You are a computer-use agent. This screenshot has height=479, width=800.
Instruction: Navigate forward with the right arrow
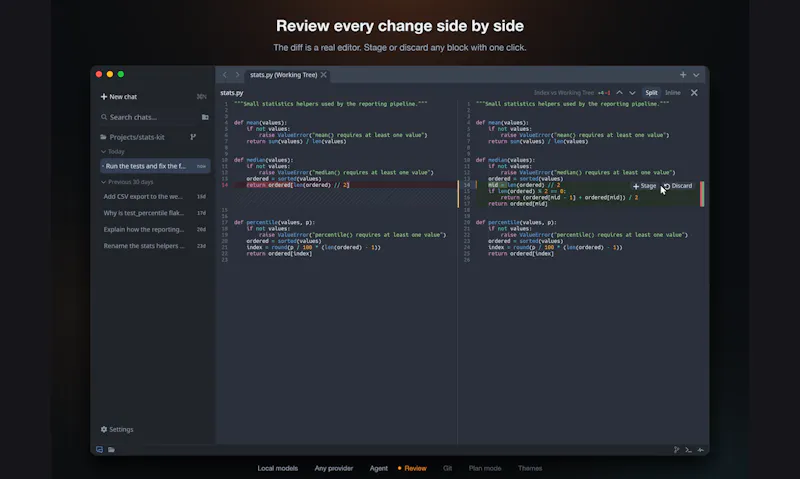tap(237, 74)
